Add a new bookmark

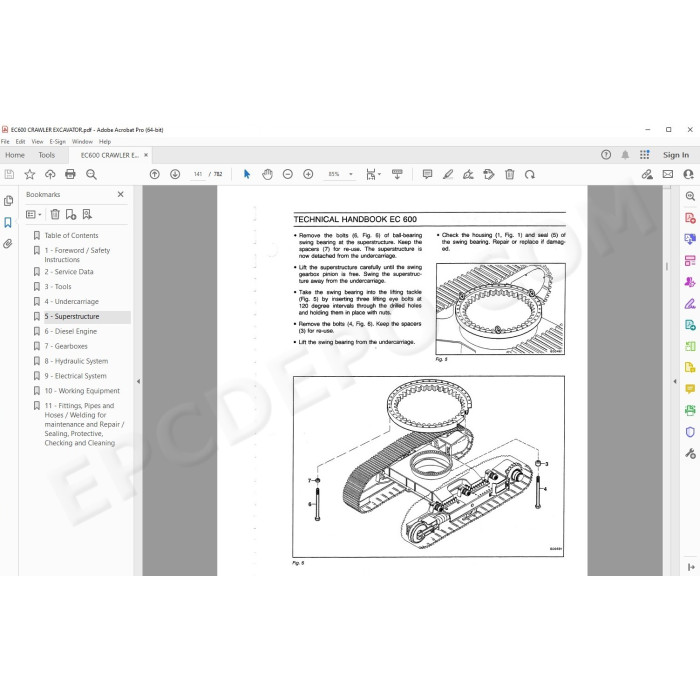tap(71, 215)
